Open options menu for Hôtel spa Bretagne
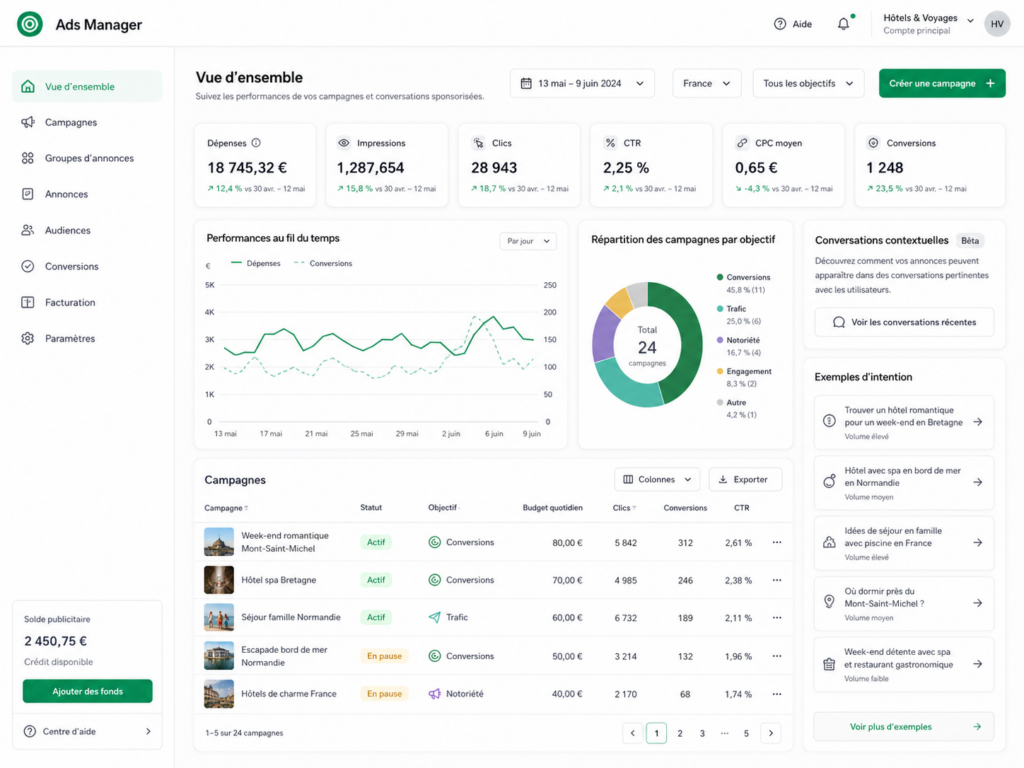The image size is (1024, 768). click(776, 580)
